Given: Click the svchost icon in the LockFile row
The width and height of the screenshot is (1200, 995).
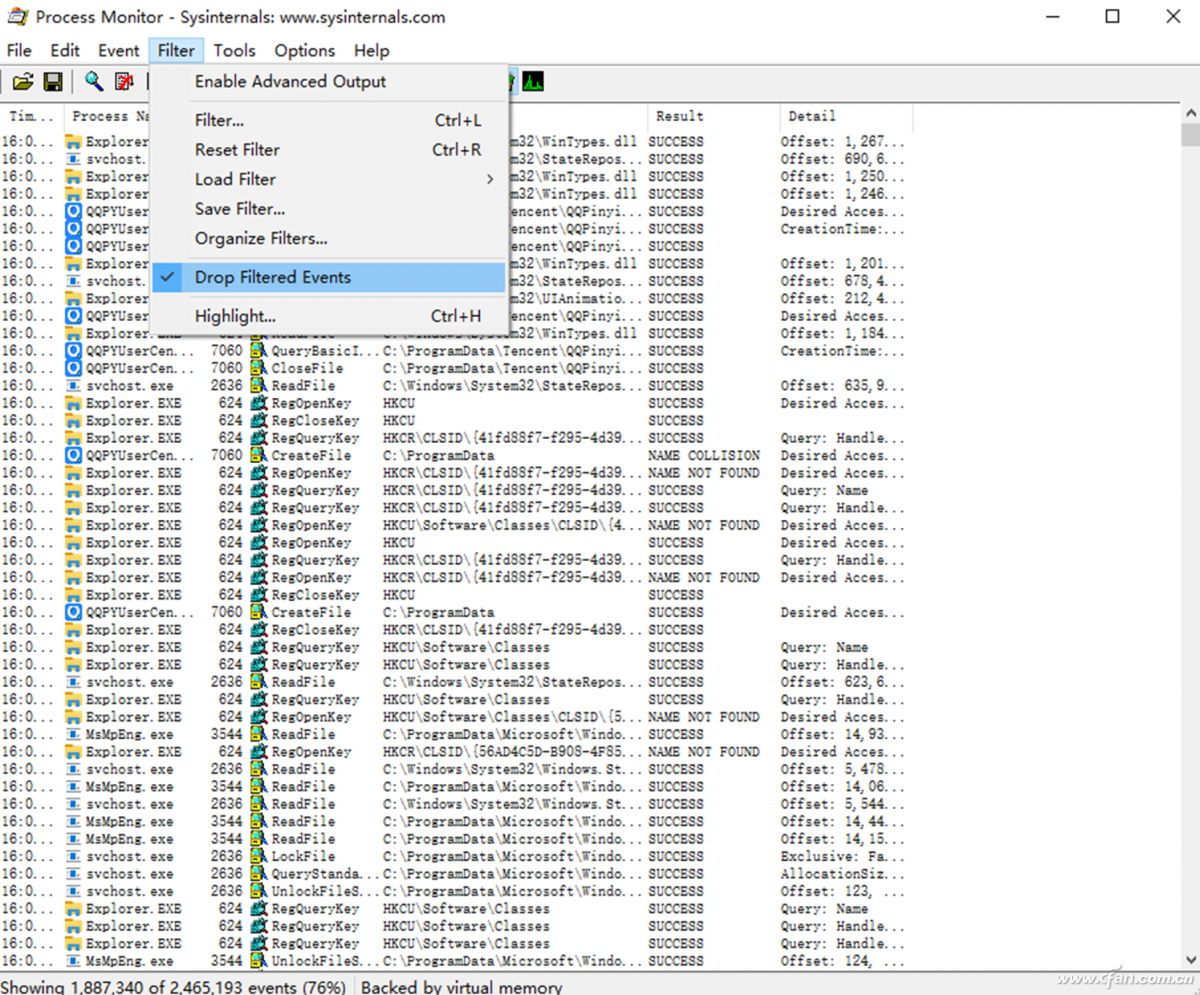Looking at the screenshot, I should tap(74, 857).
